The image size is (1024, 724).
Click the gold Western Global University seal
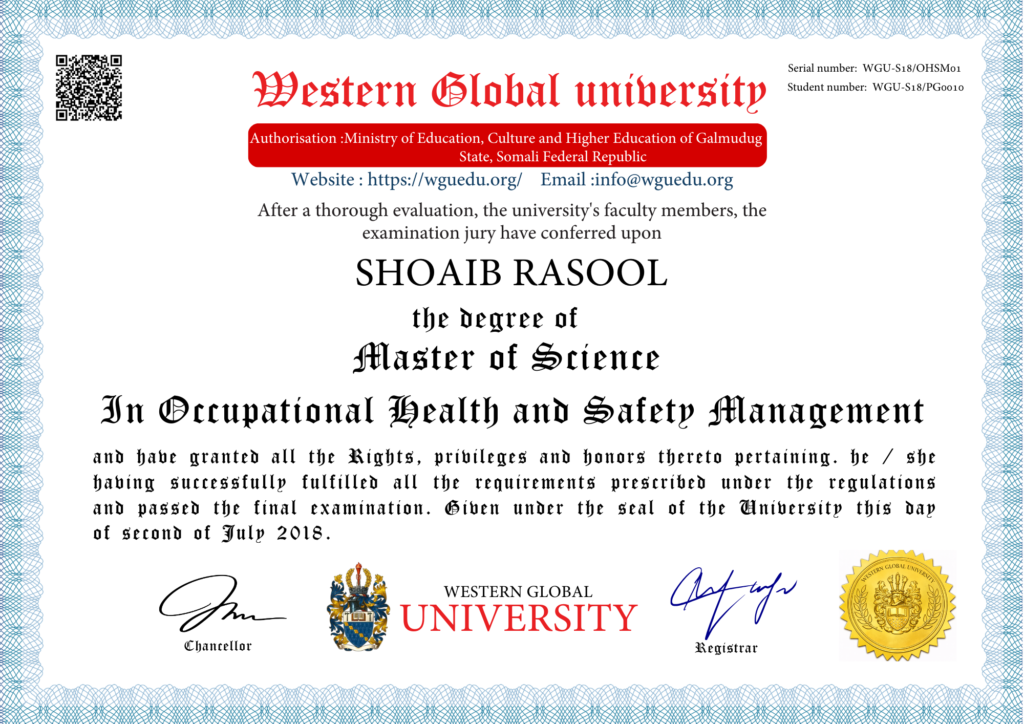pos(897,605)
